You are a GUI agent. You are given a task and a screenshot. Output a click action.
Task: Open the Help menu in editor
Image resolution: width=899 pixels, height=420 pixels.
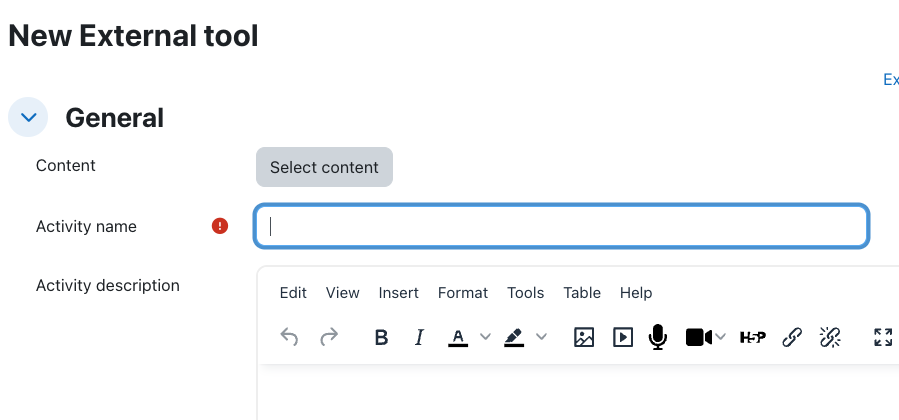click(x=636, y=293)
